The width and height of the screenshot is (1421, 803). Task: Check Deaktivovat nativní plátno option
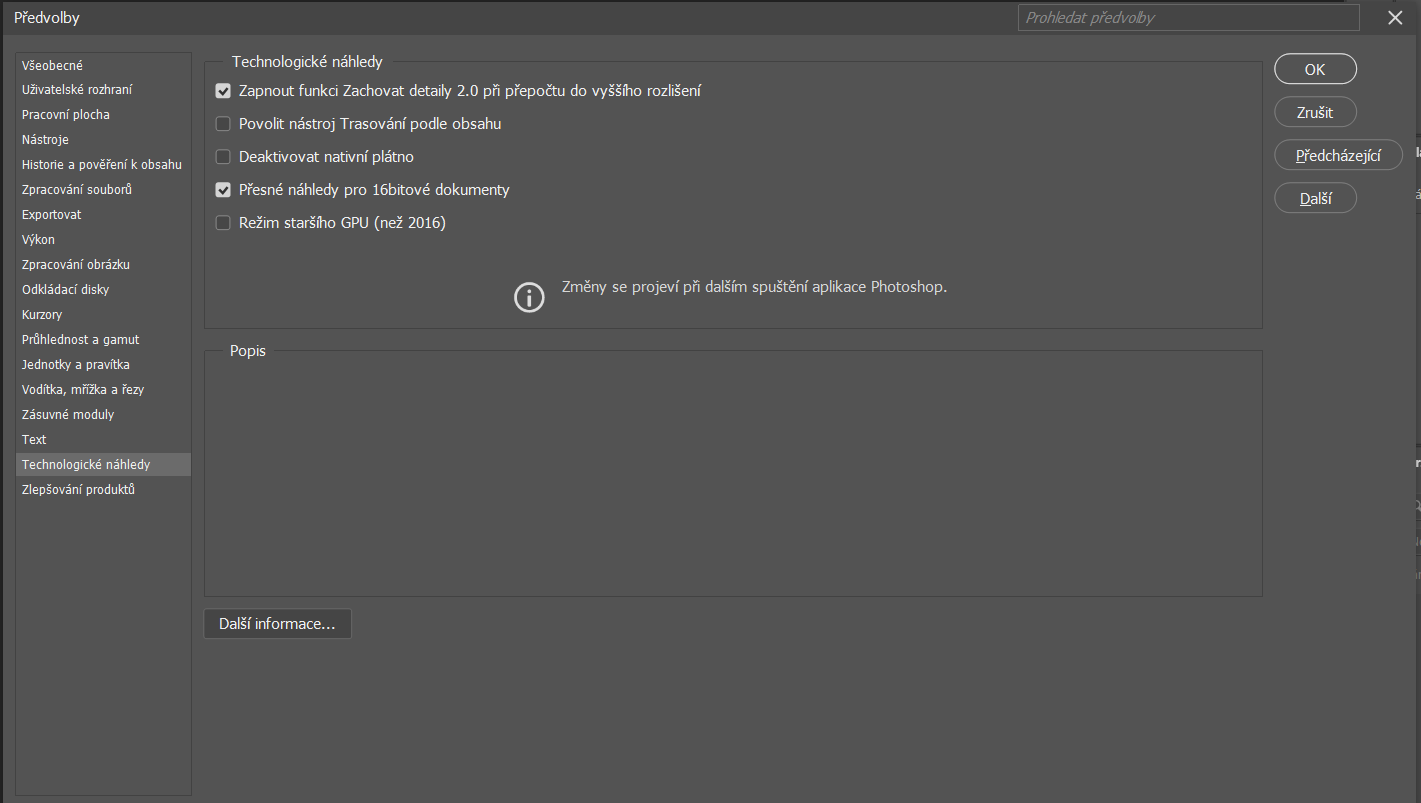coord(223,157)
